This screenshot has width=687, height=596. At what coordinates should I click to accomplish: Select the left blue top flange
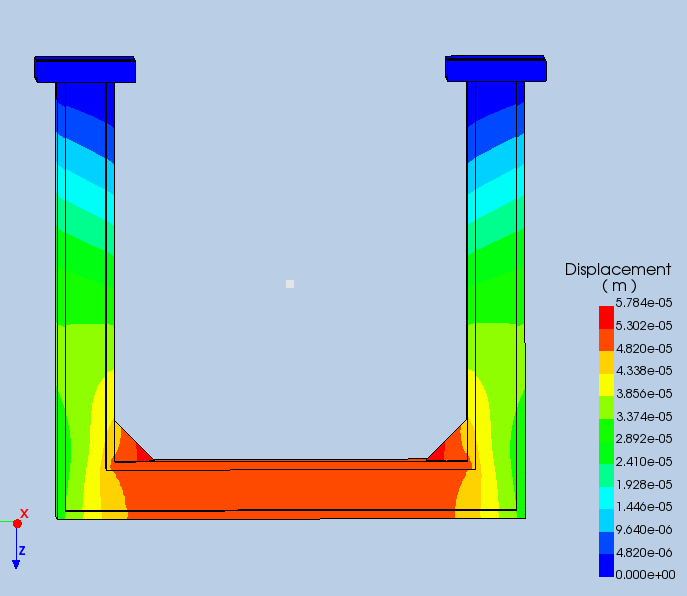click(85, 69)
